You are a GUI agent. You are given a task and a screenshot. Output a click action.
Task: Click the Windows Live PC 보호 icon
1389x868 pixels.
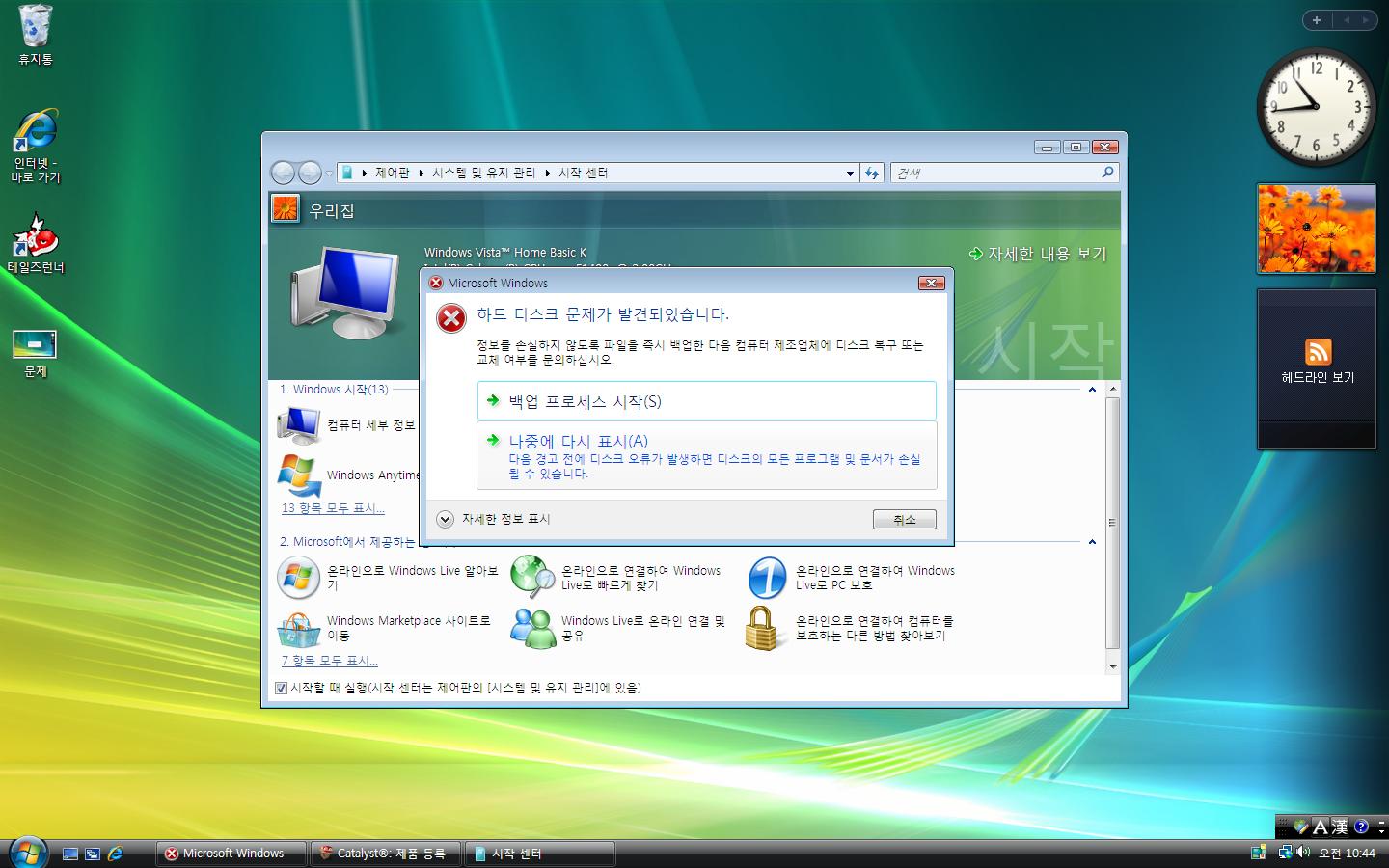point(768,578)
